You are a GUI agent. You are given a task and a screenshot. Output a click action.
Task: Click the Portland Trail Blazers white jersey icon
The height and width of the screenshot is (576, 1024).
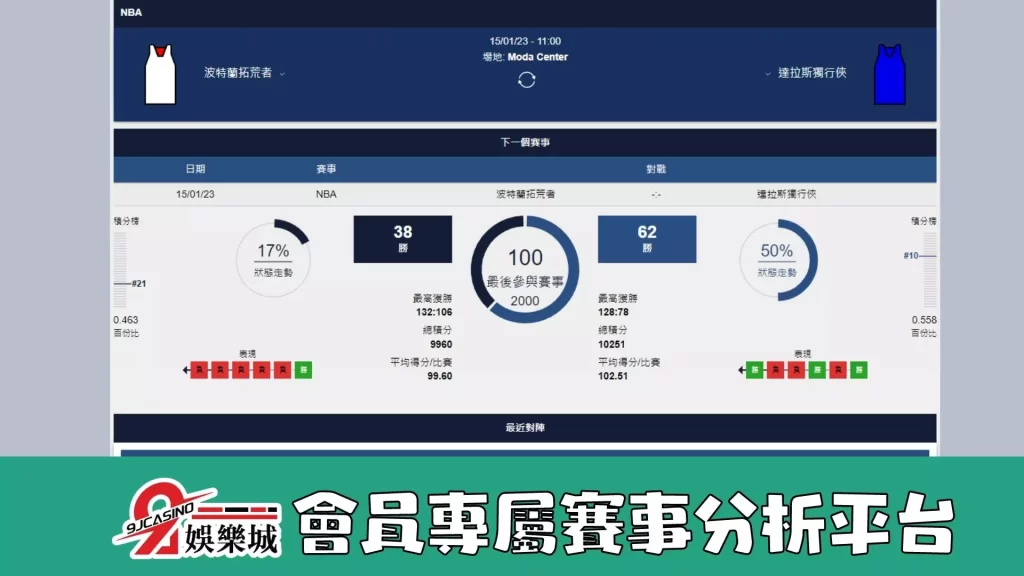tap(160, 73)
